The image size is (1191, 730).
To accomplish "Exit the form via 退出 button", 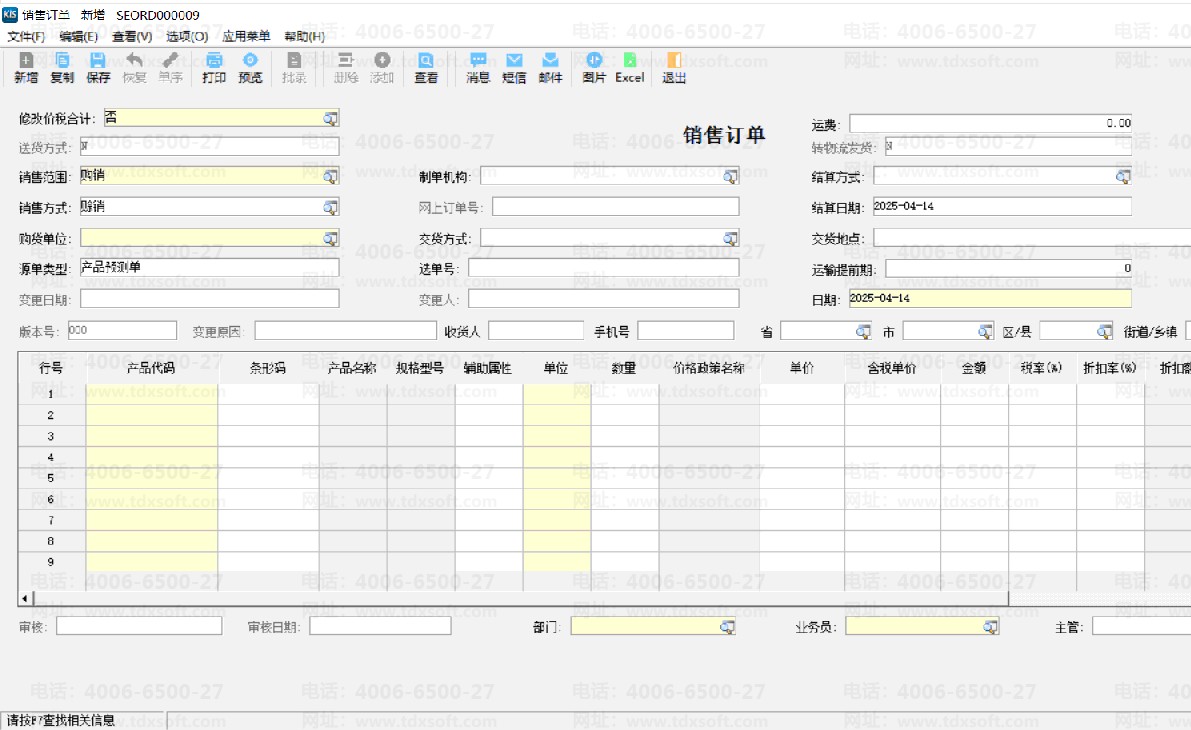I will coord(672,68).
